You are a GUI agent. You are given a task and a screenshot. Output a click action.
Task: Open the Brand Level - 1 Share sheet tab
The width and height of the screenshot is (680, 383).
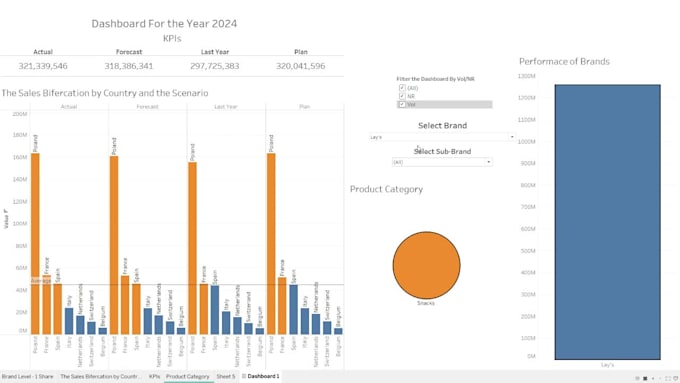pyautogui.click(x=28, y=376)
